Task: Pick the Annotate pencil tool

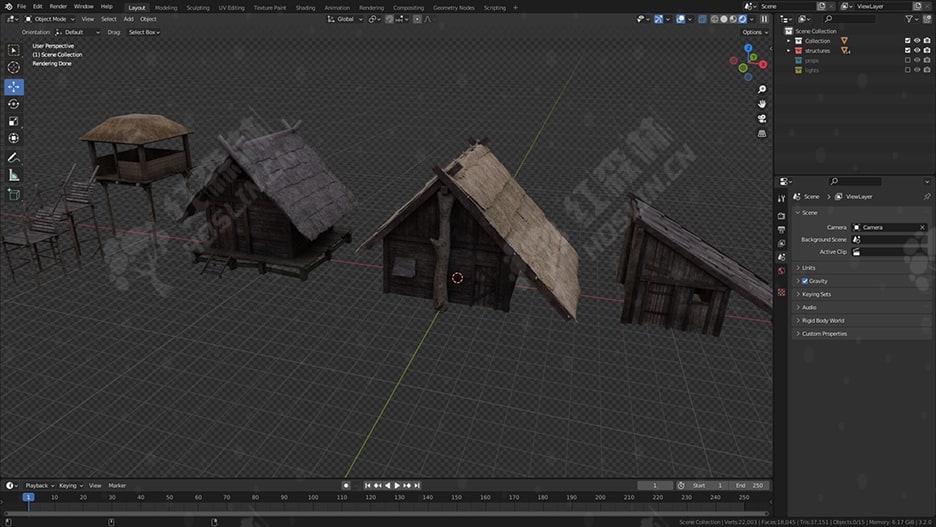Action: click(x=14, y=157)
